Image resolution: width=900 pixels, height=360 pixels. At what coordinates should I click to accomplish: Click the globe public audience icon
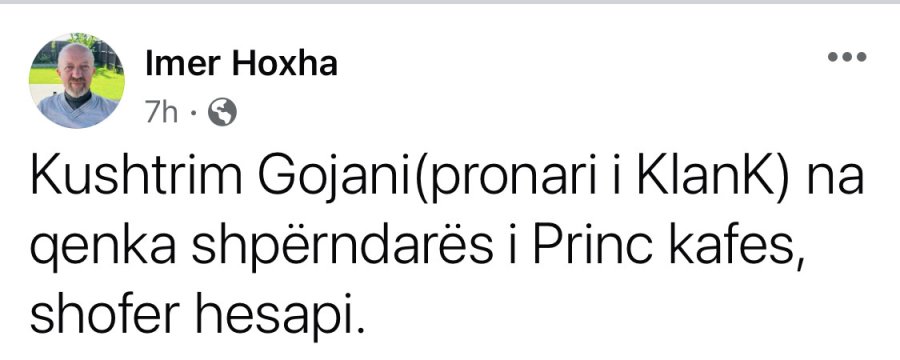(222, 112)
